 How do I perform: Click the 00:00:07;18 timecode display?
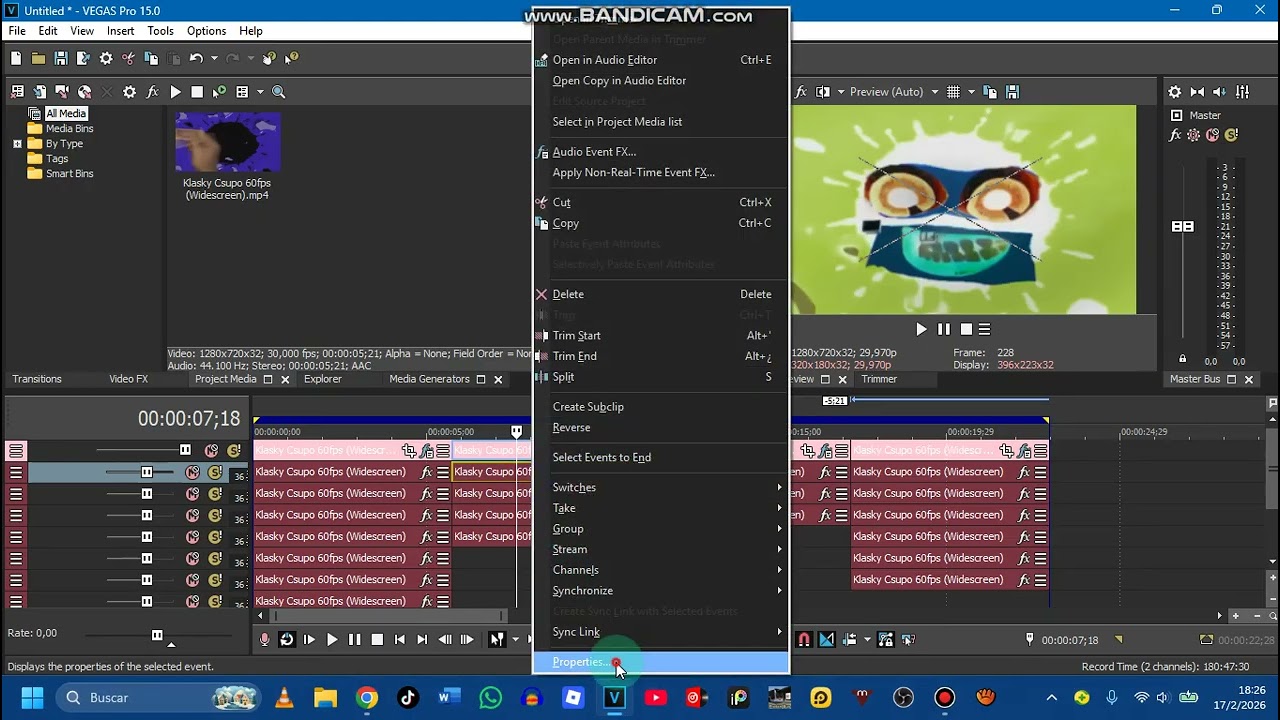click(189, 419)
